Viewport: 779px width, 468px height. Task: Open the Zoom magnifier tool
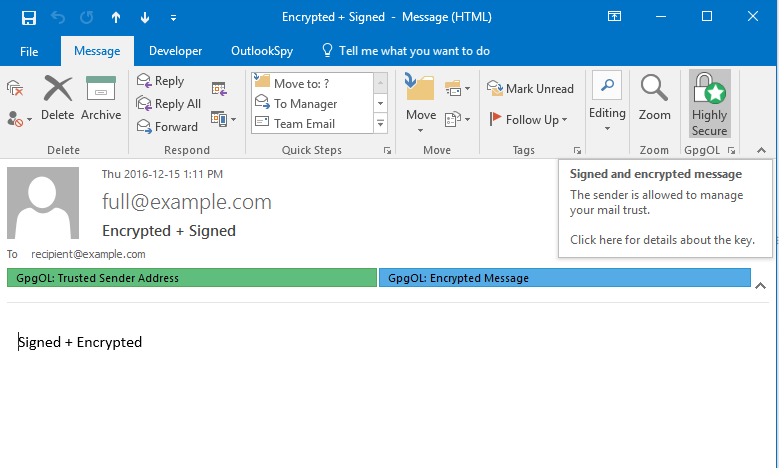click(654, 99)
